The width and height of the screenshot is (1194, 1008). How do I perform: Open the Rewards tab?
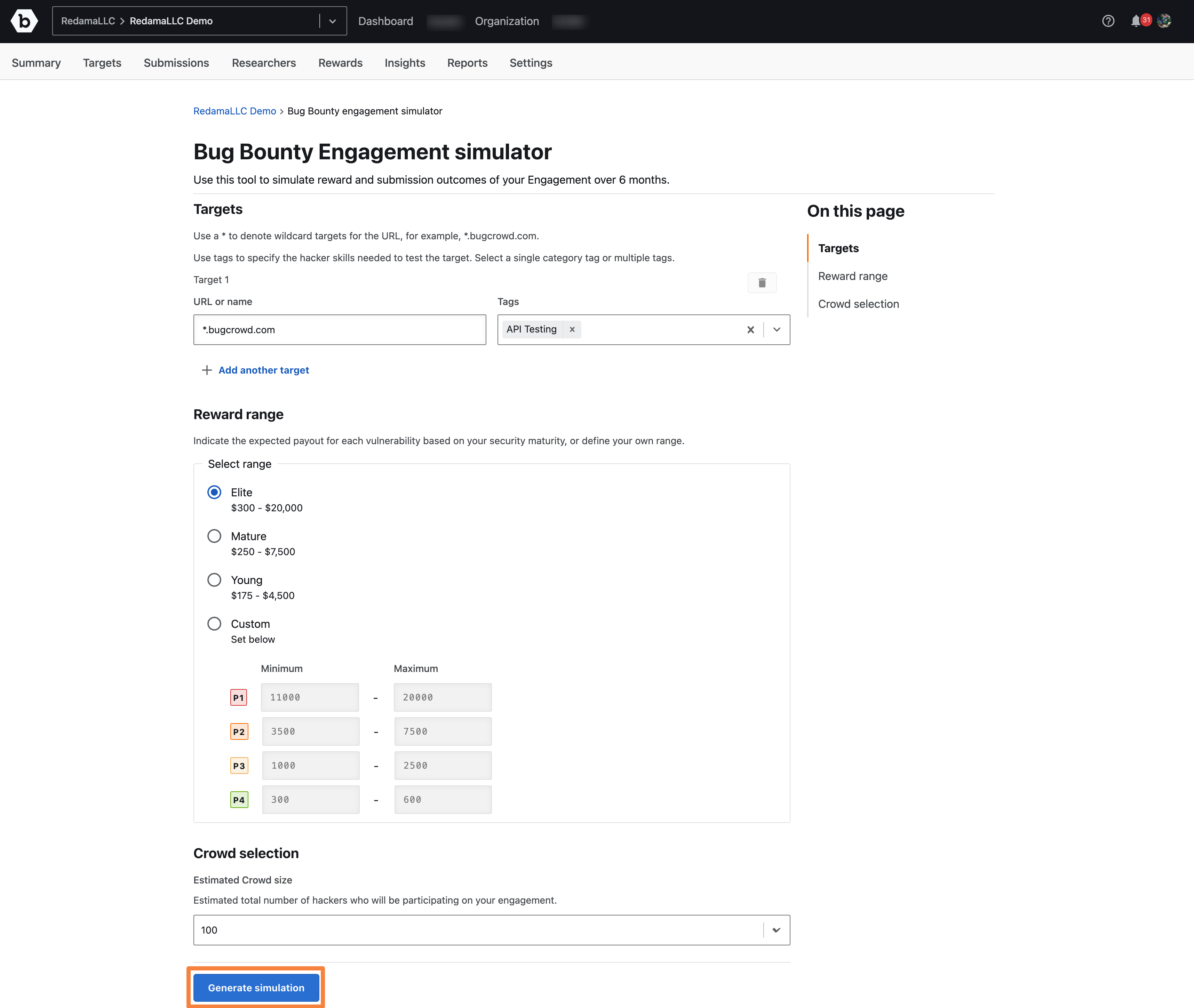[341, 63]
